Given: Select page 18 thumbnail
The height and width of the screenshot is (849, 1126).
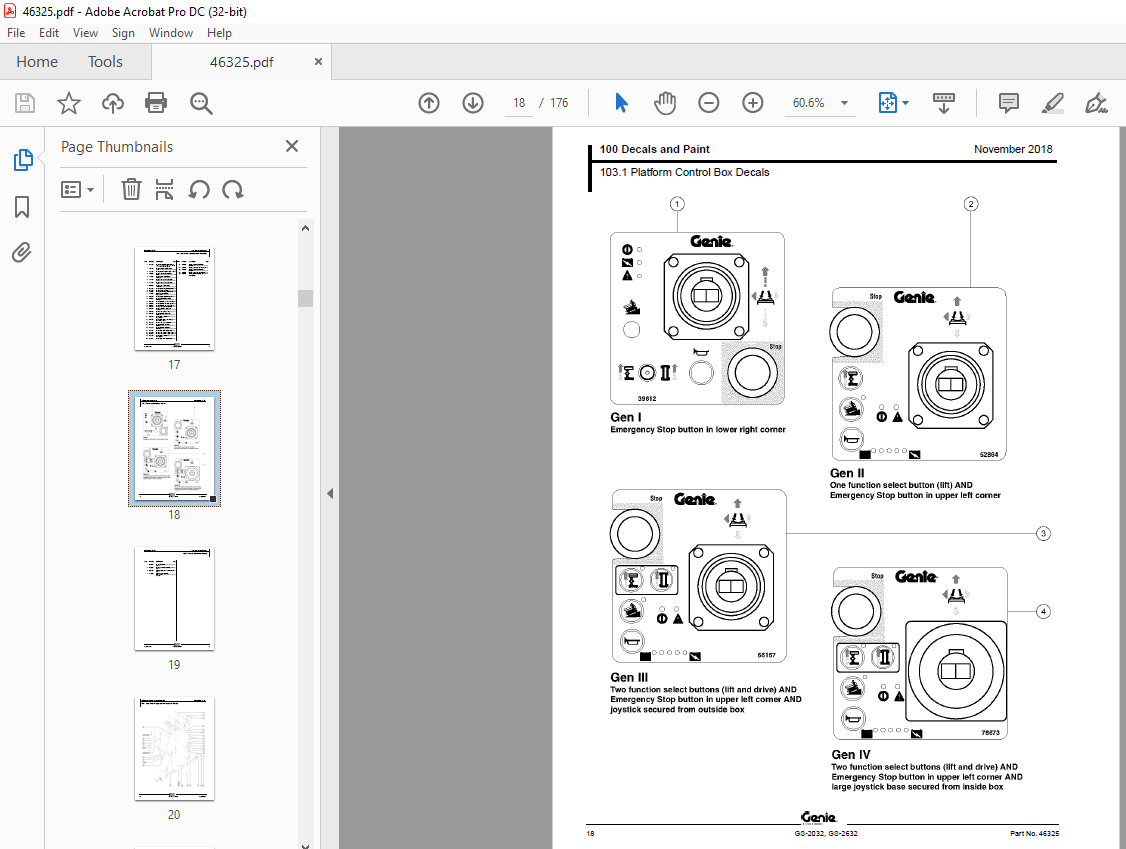Looking at the screenshot, I should point(175,448).
